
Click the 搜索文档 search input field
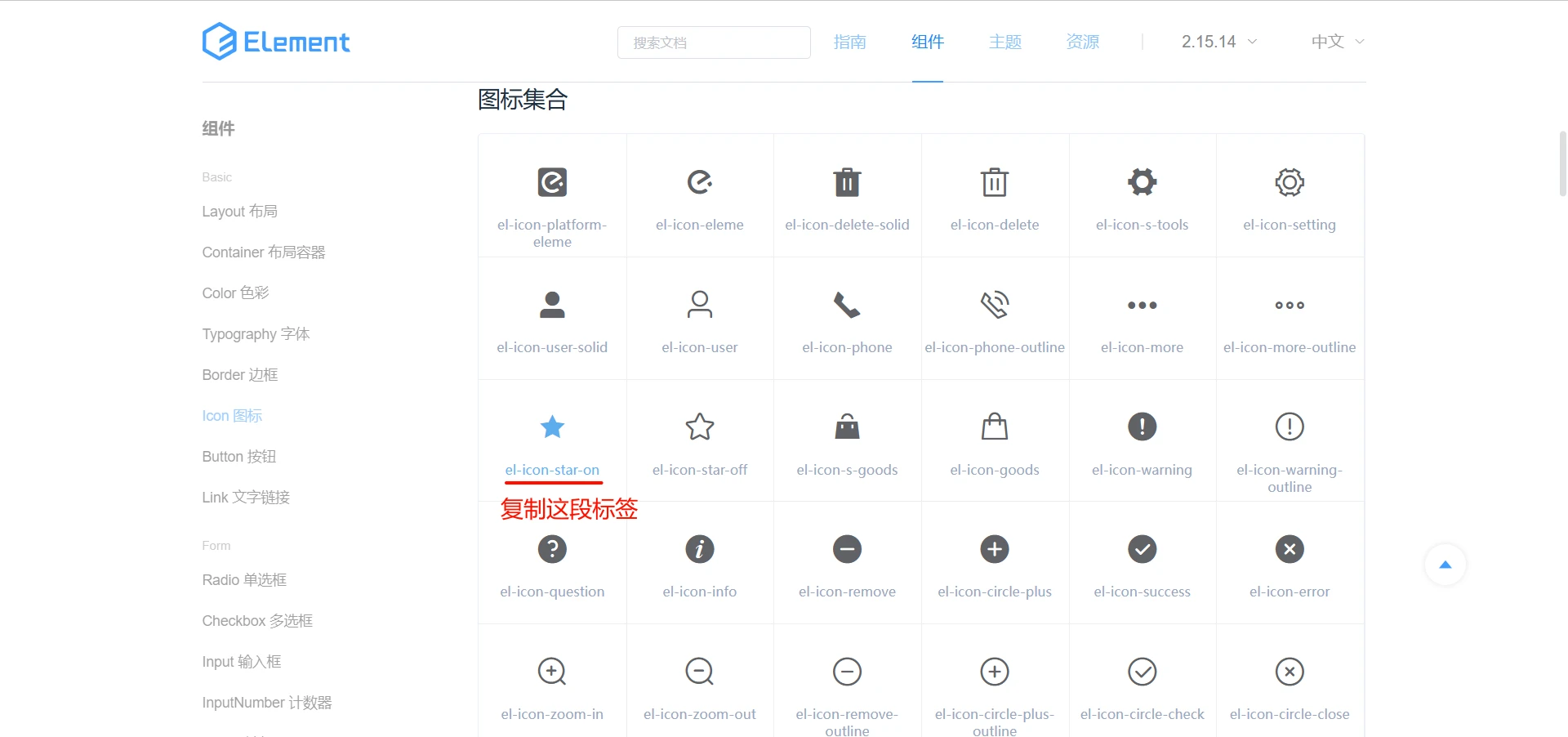tap(714, 42)
